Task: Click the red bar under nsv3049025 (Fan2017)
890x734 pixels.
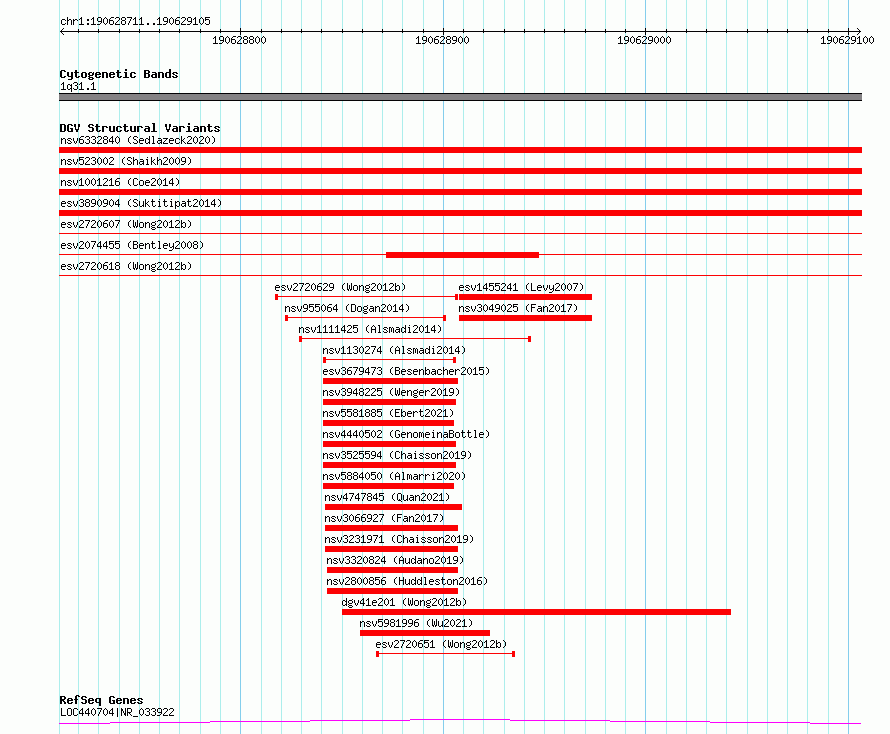Action: (525, 318)
